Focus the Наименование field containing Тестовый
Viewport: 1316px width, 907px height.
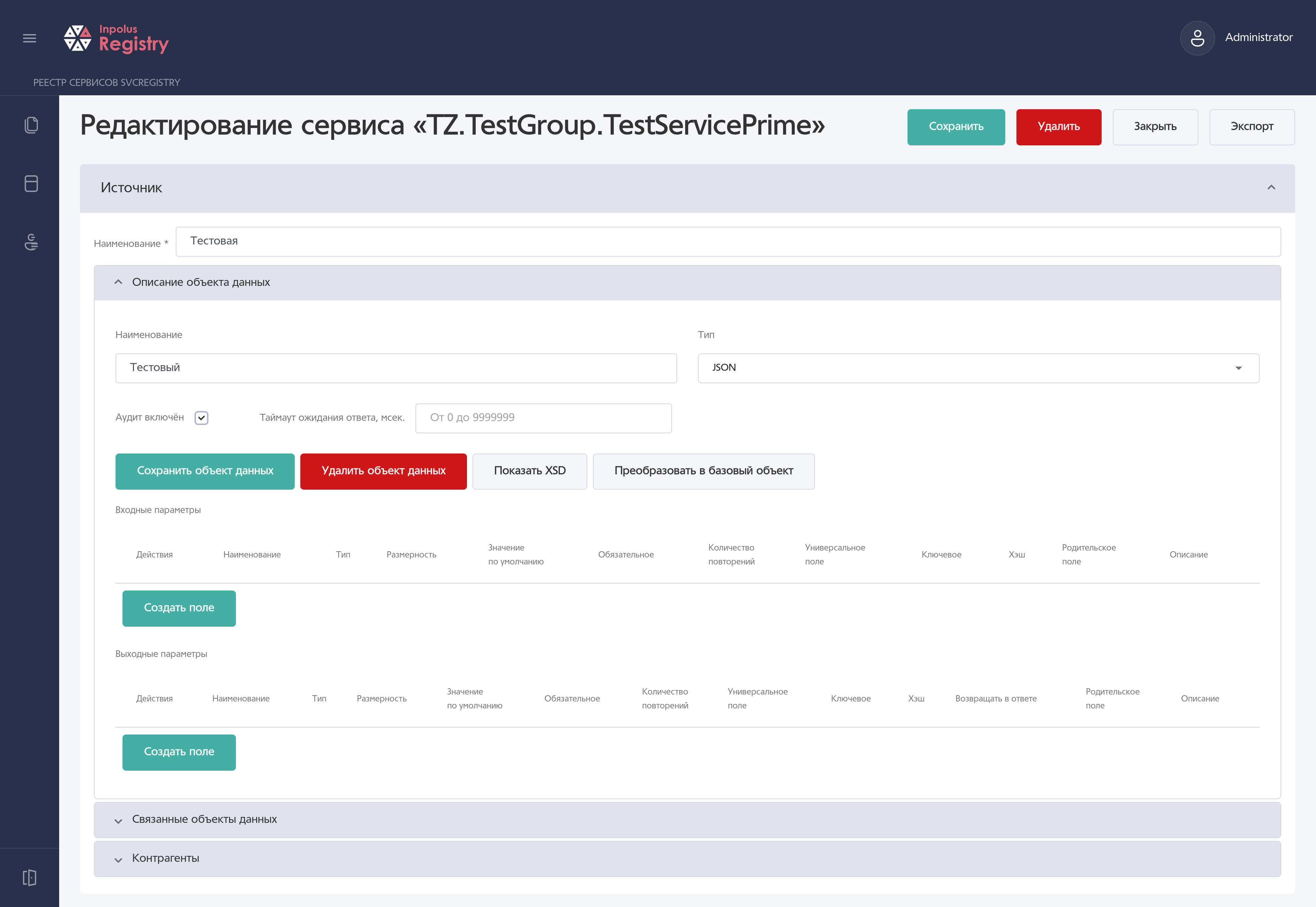396,368
